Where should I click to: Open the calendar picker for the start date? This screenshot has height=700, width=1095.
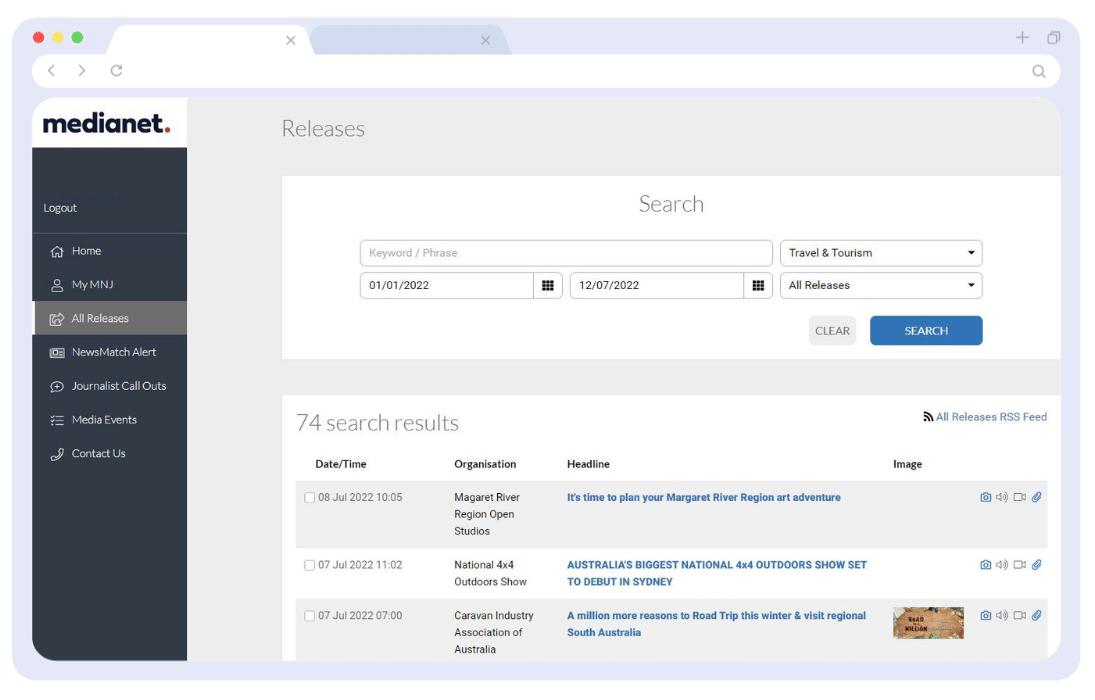coord(548,285)
